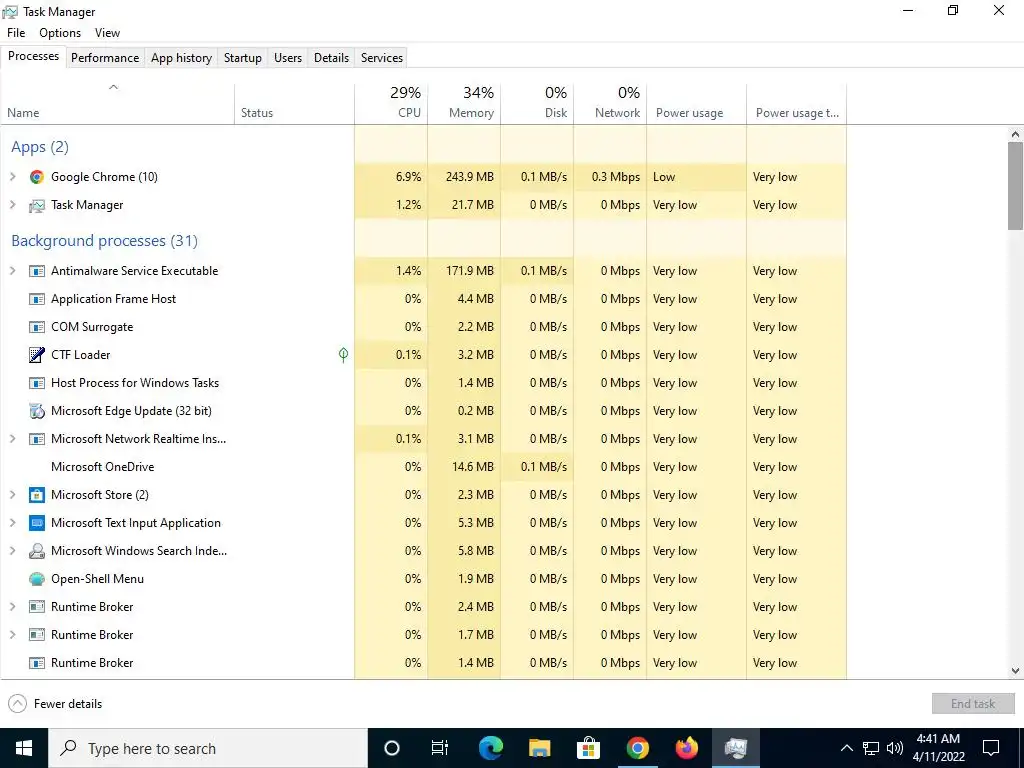Expand the Task Manager process row
The image size is (1024, 768).
pos(12,205)
